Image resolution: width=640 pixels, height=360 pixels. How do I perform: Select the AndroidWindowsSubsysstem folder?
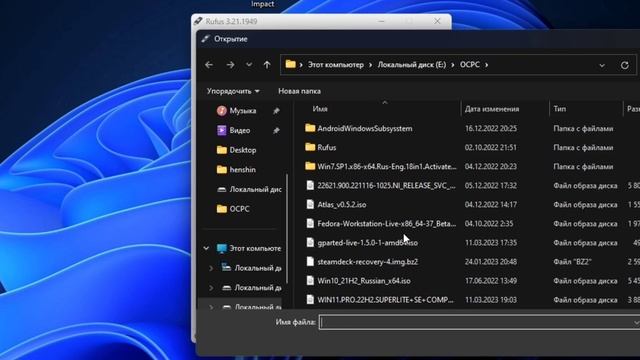point(364,128)
